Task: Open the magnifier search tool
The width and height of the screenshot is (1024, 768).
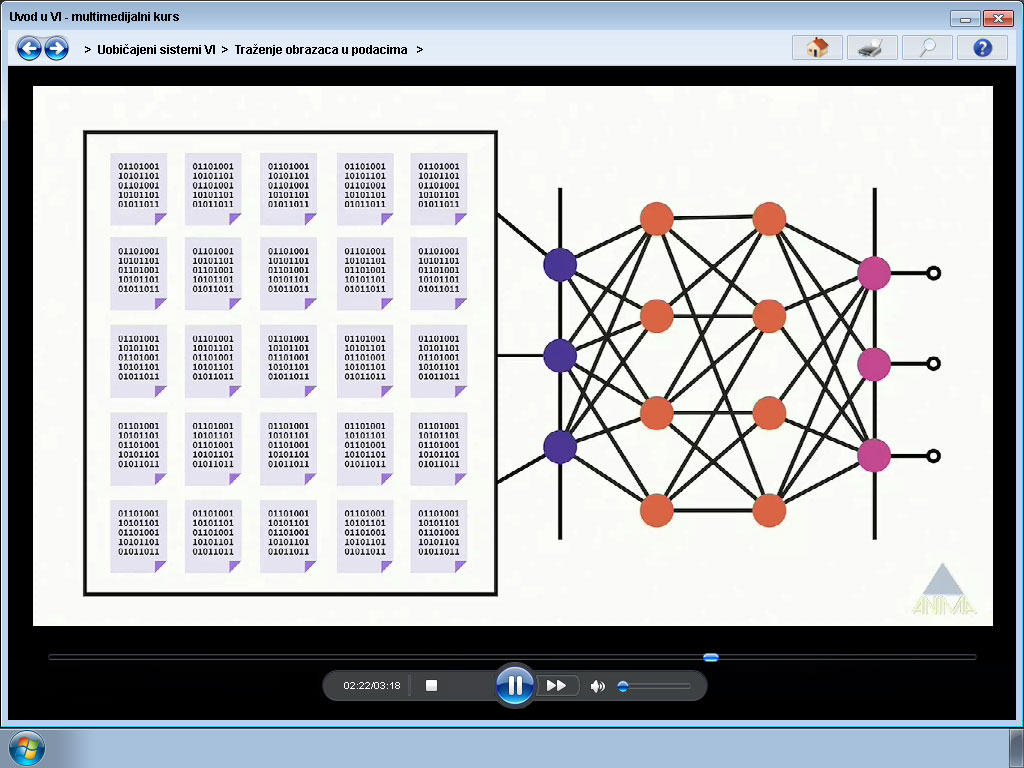Action: [927, 48]
